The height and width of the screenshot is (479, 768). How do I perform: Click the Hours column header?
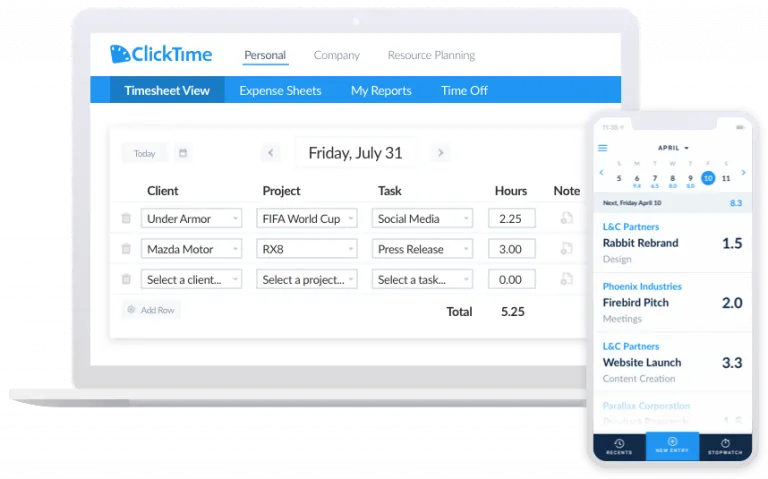point(511,191)
